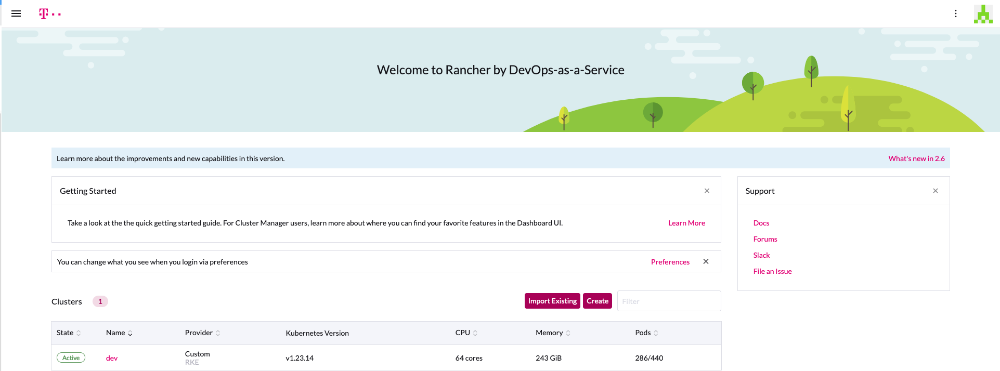Screen dimensions: 1000x371
Task: Open the Docs support link
Action: [x=761, y=223]
